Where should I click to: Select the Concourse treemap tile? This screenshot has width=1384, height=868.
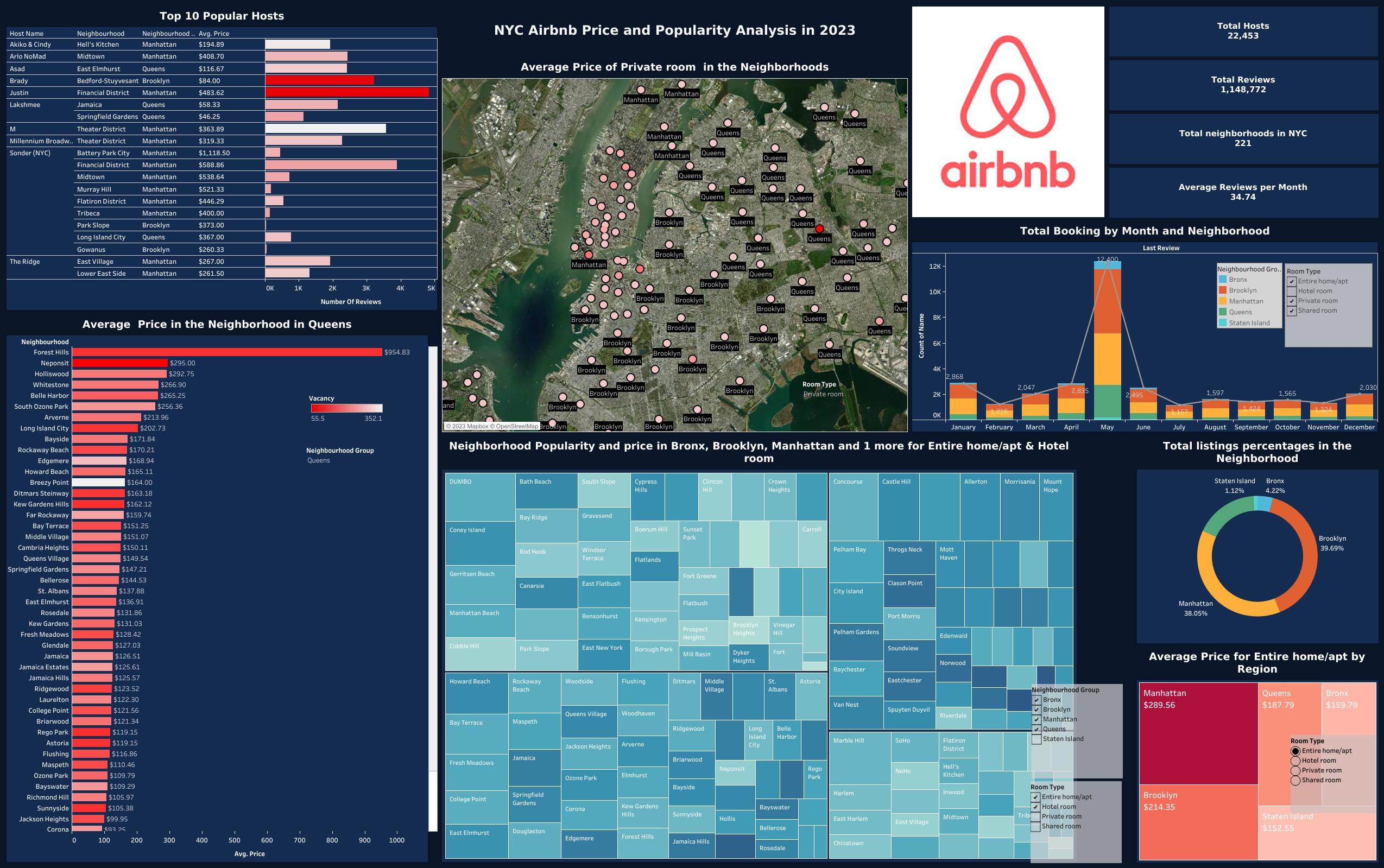(854, 507)
